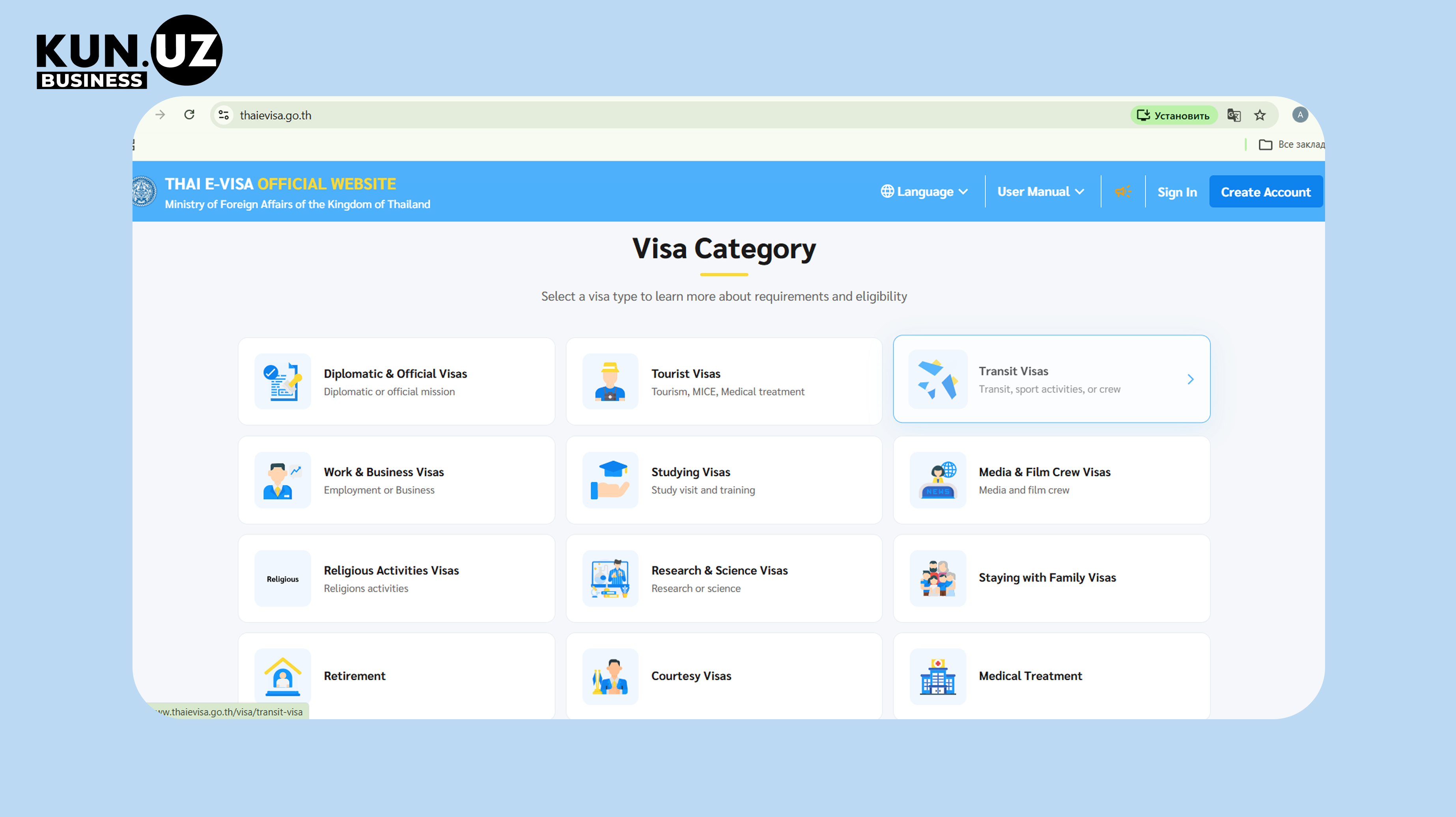The image size is (1456, 817).
Task: Click the Create Account button
Action: 1266,192
